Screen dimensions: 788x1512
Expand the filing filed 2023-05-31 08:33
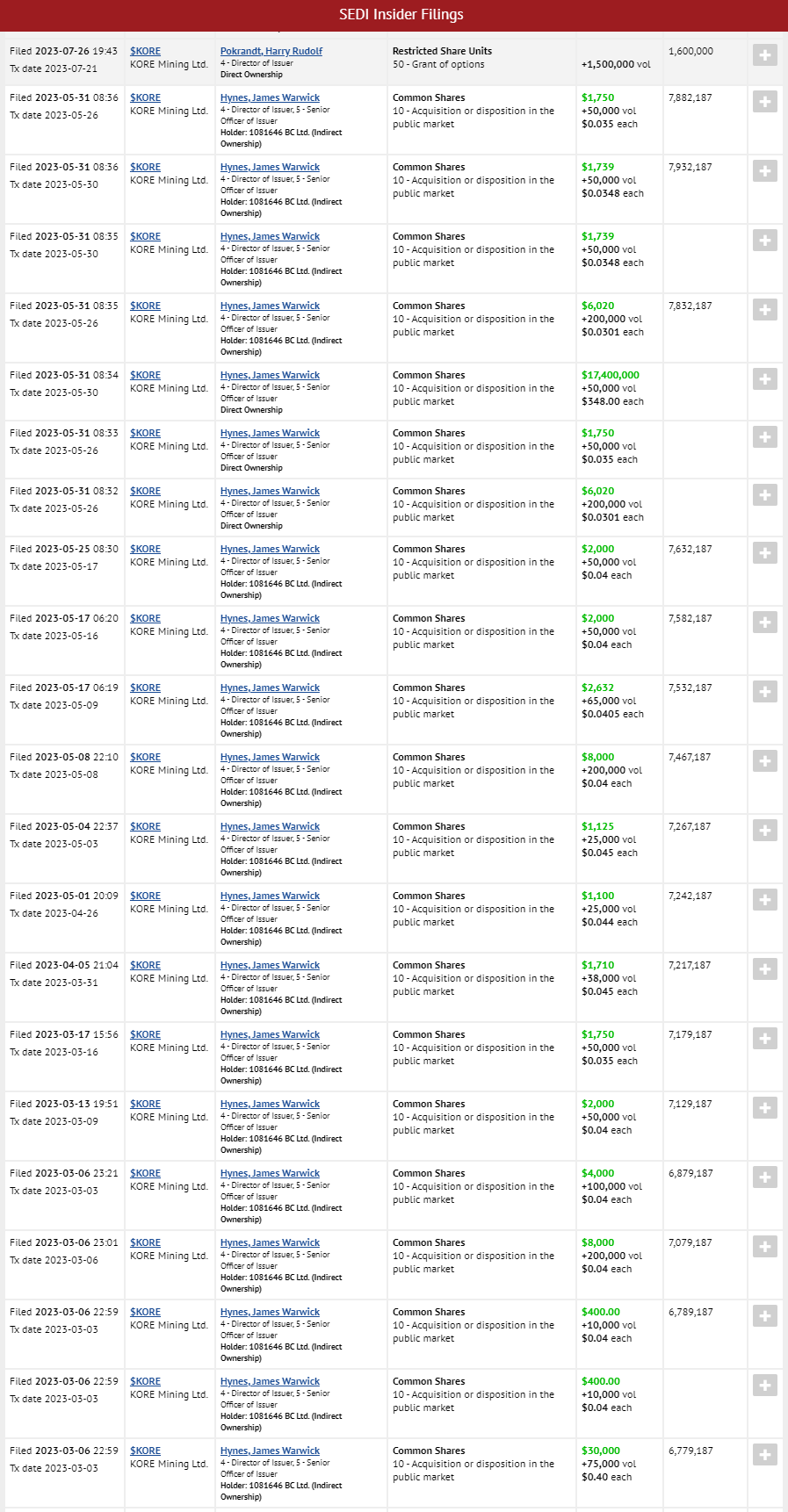764,437
